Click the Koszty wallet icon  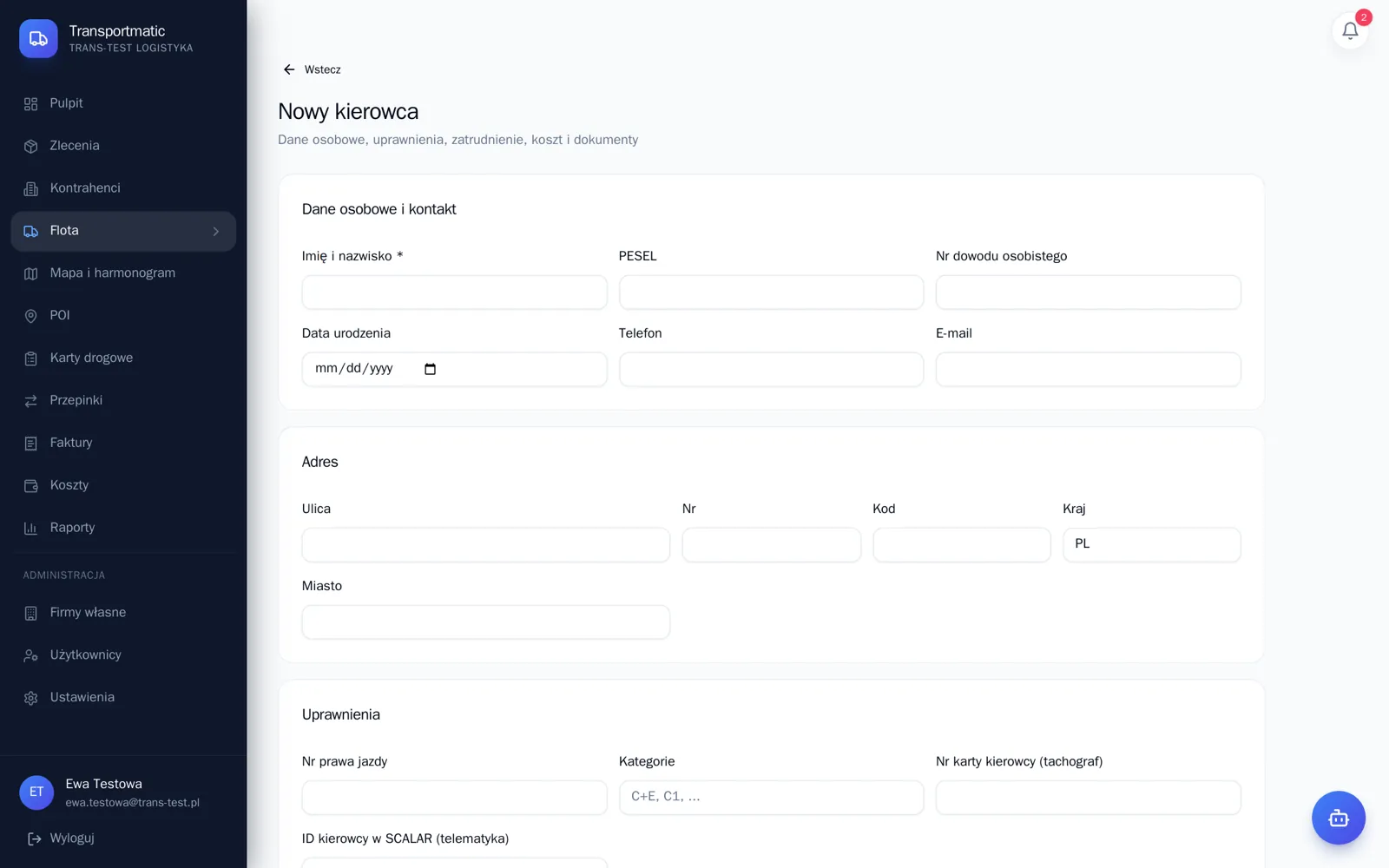(x=31, y=486)
